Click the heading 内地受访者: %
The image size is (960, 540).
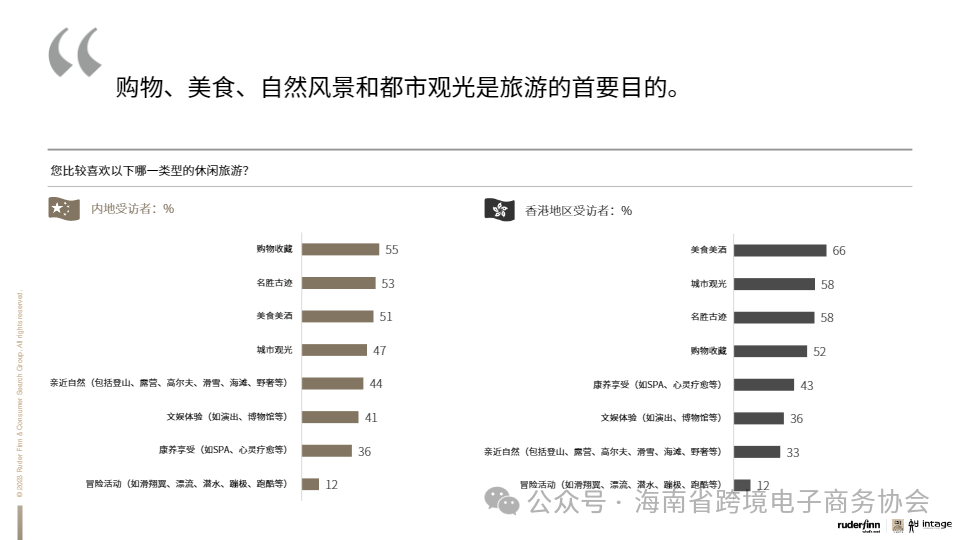tap(132, 209)
